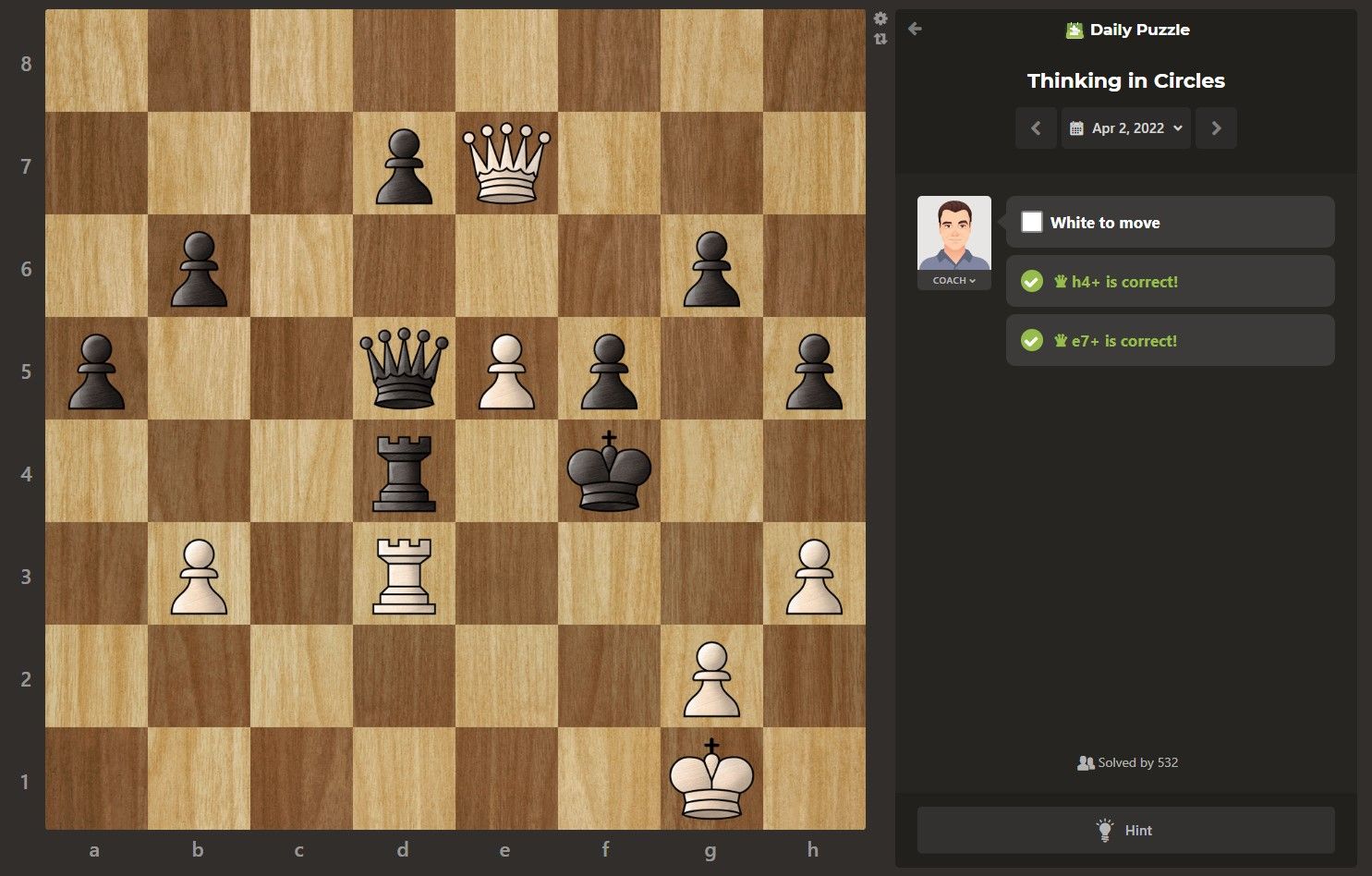The image size is (1372, 876).
Task: Click the flip board arrows icon
Action: click(880, 39)
